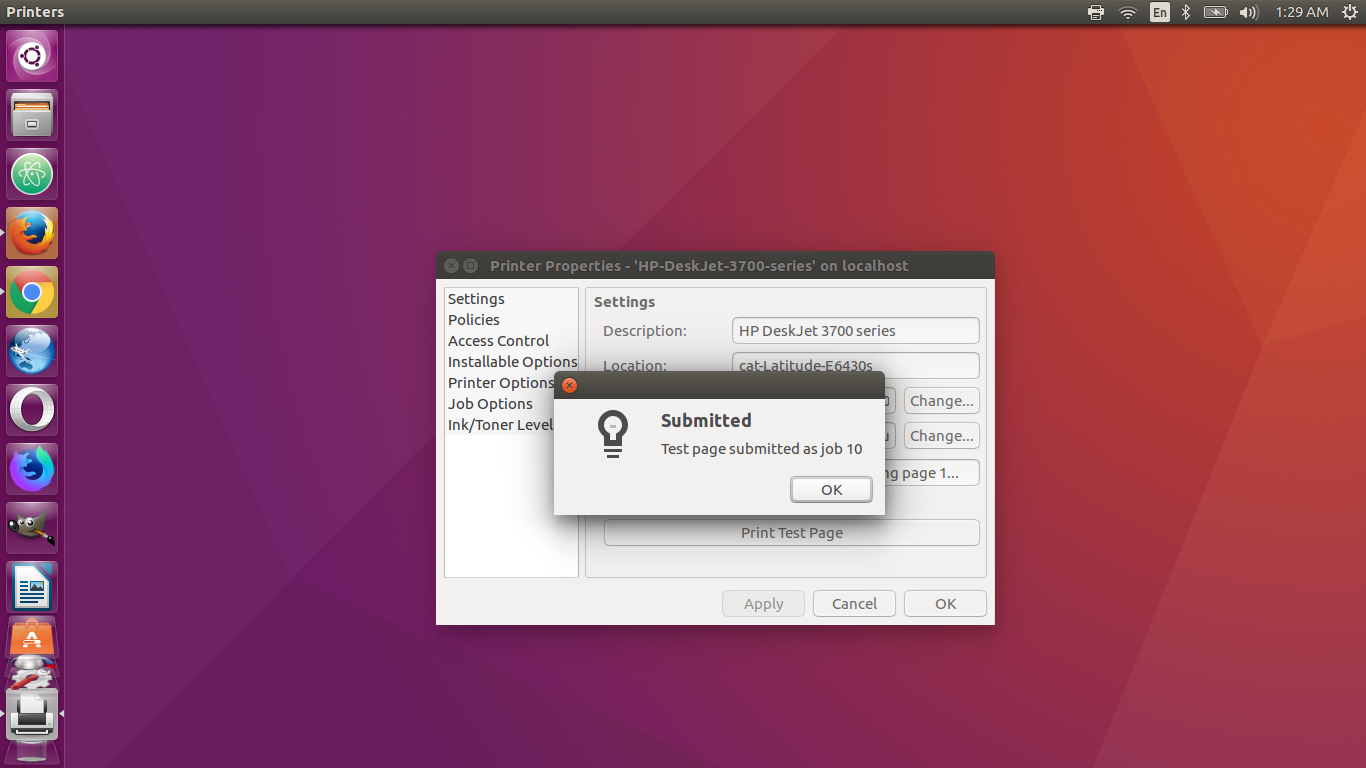
Task: Launch Firefox from the launcher
Action: click(x=32, y=233)
